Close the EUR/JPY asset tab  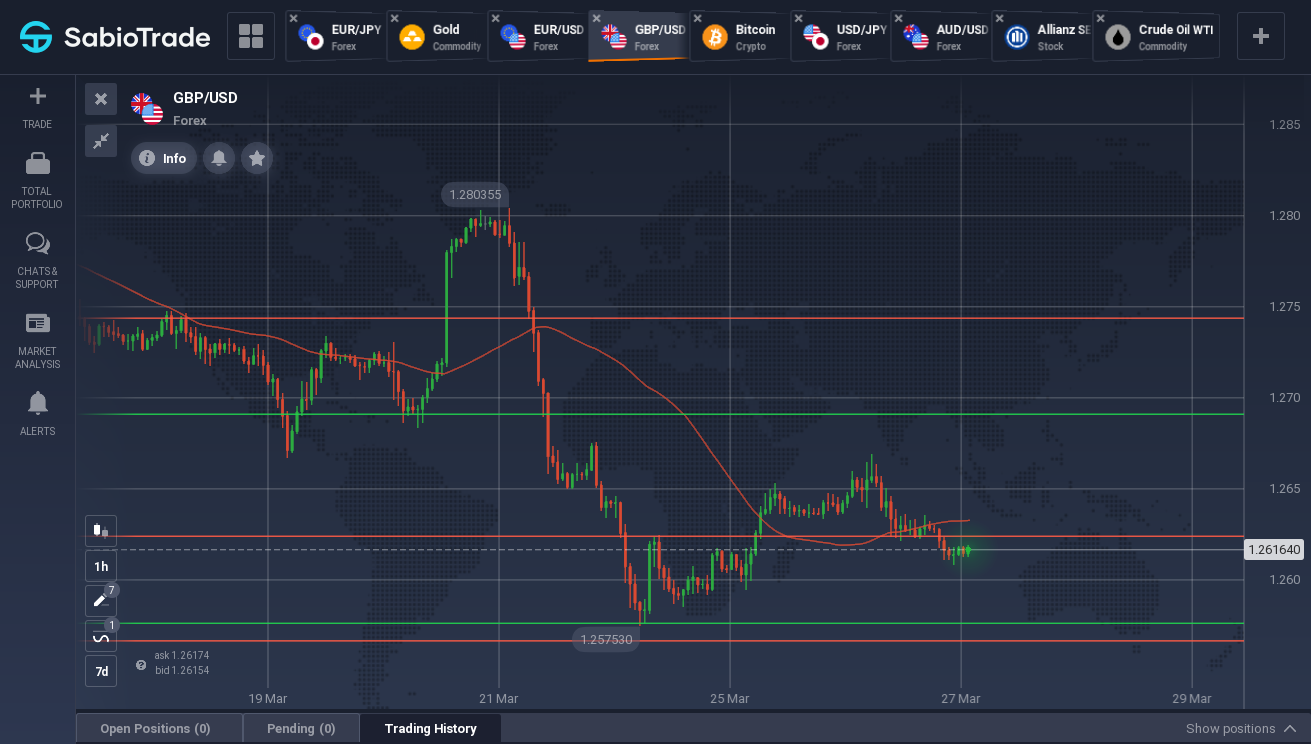point(294,18)
